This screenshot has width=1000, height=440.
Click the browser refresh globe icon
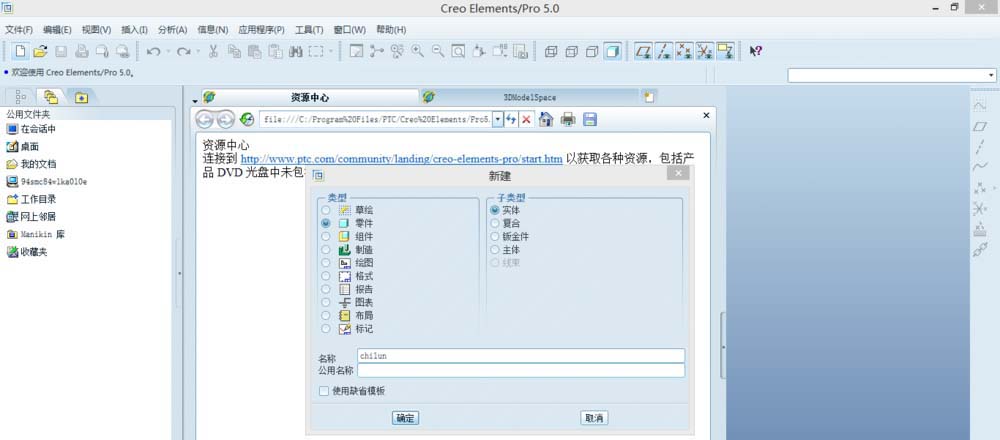pos(247,119)
